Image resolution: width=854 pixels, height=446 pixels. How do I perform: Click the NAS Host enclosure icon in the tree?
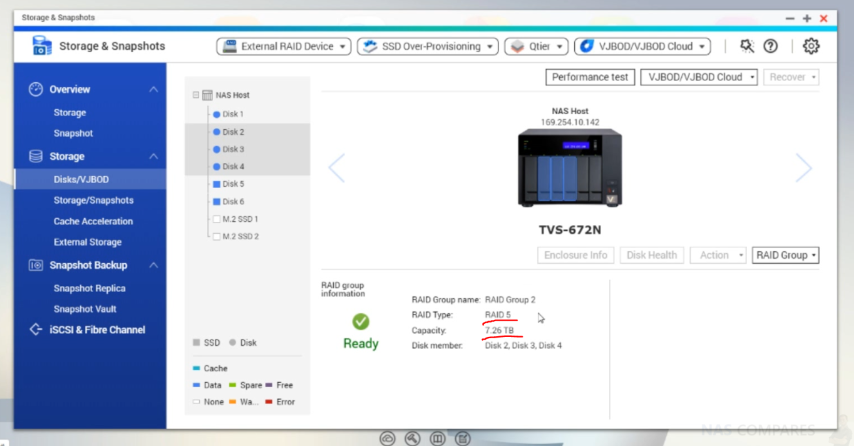pyautogui.click(x=207, y=95)
